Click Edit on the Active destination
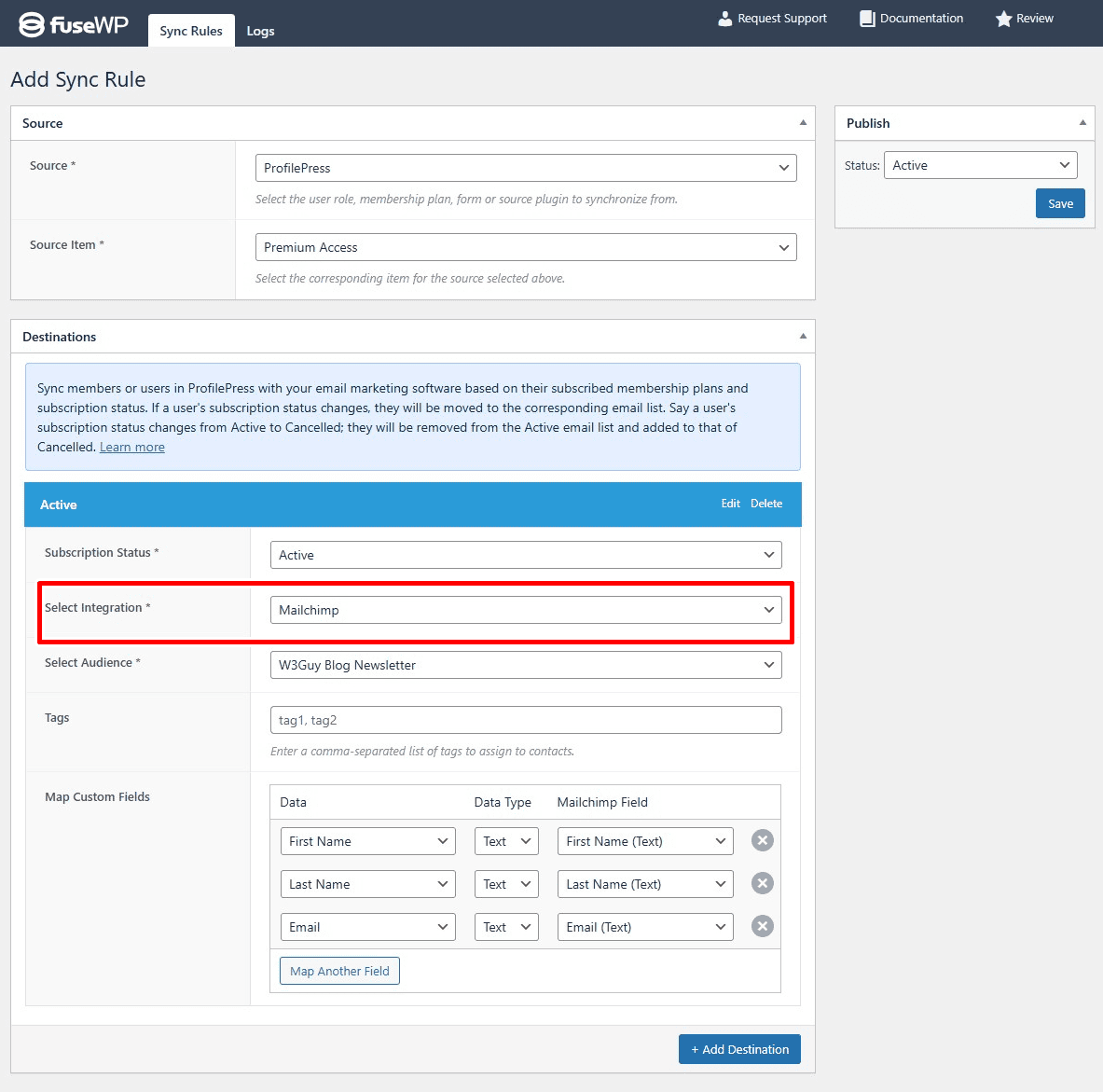This screenshot has height=1092, width=1103. [x=730, y=504]
